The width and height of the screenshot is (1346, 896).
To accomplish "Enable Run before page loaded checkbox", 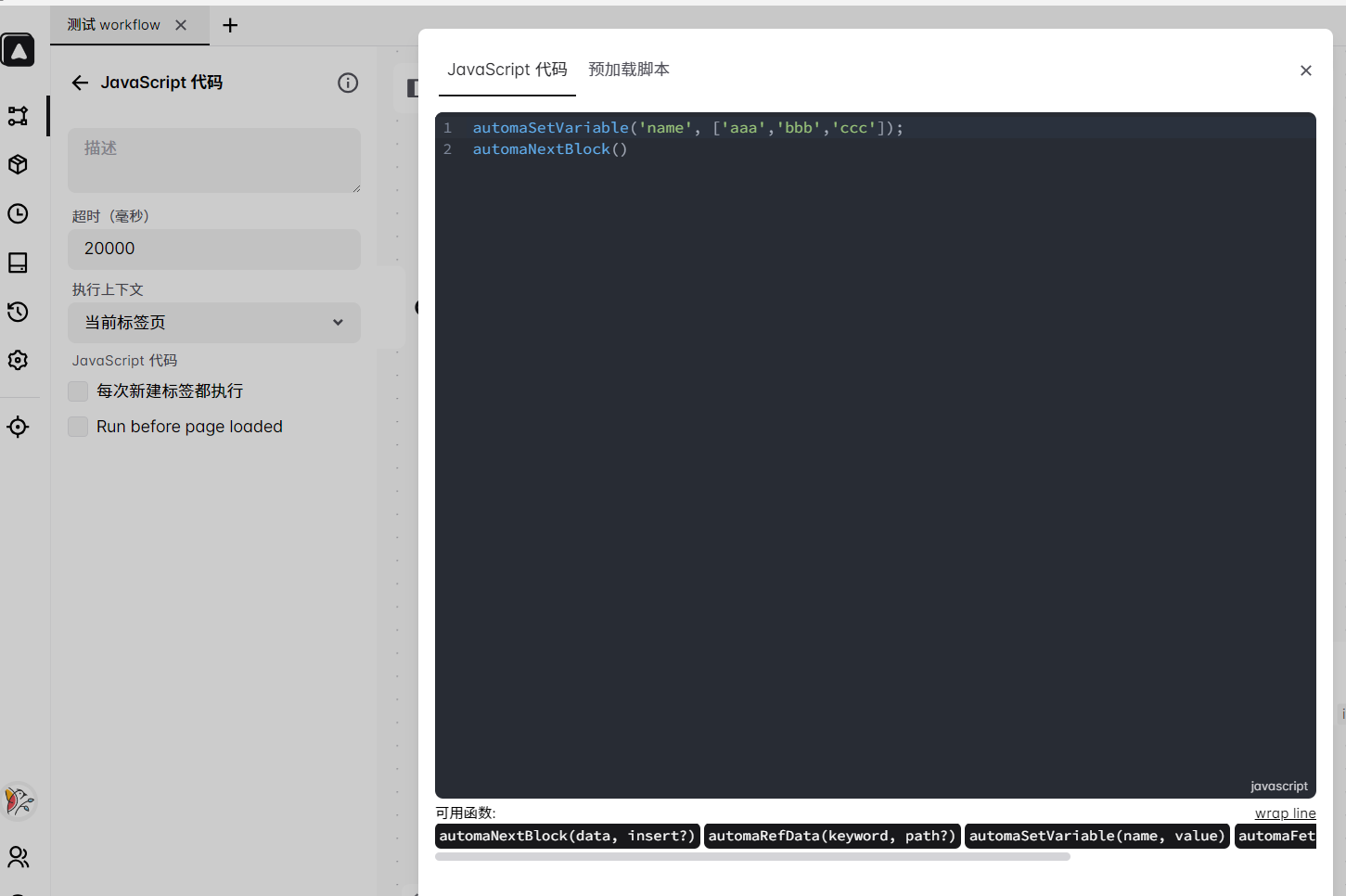I will pos(78,427).
